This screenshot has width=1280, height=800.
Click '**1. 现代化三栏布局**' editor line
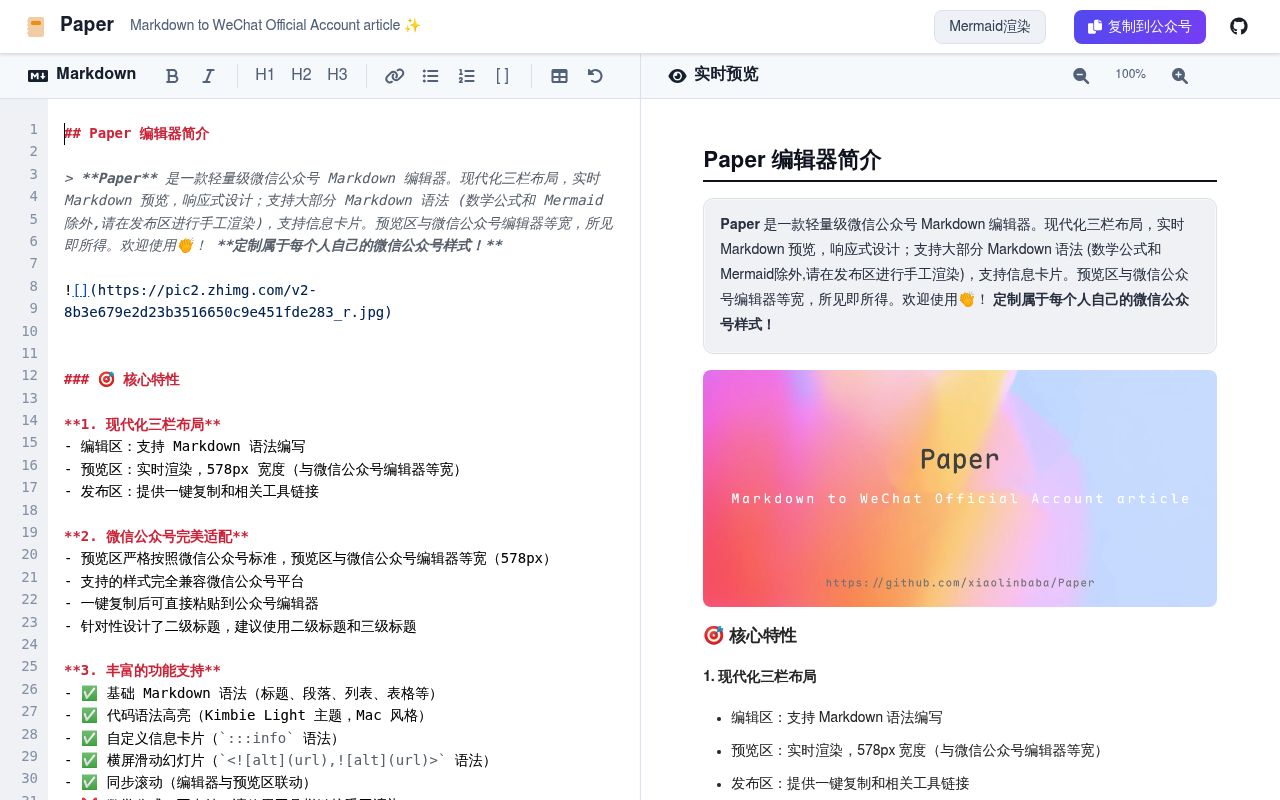coord(142,424)
